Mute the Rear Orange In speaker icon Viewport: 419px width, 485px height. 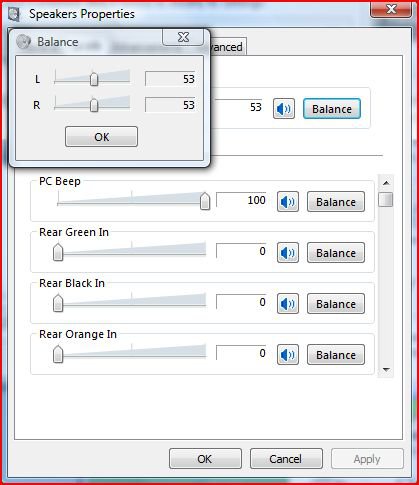(x=288, y=355)
